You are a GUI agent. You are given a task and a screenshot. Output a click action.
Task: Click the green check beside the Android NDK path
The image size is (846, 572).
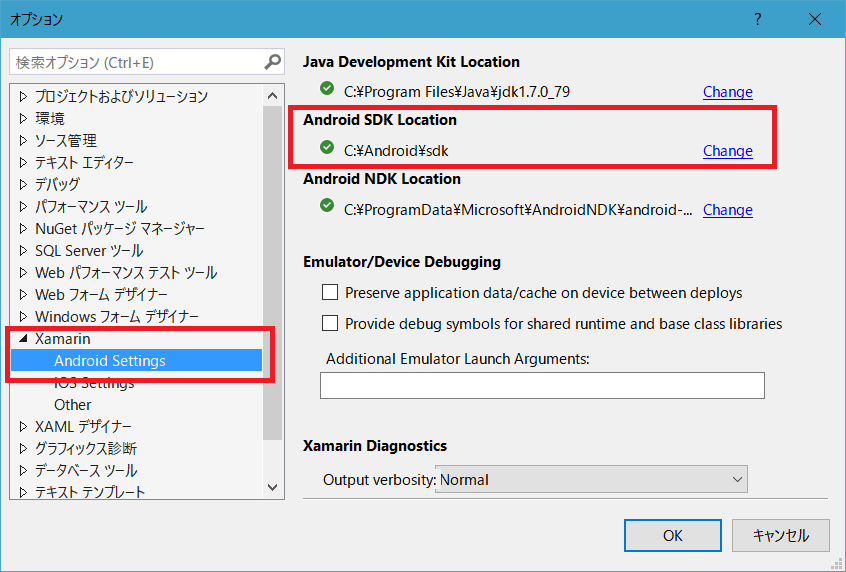[327, 206]
